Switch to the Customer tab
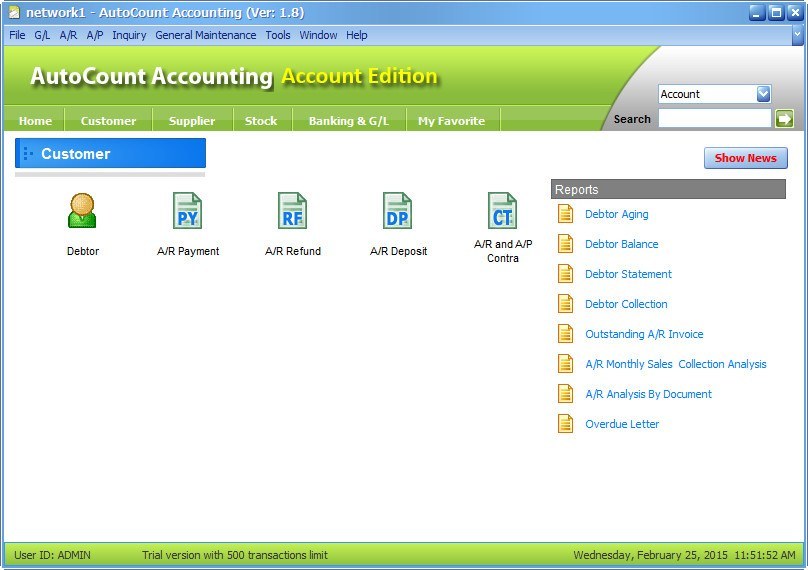 click(x=108, y=121)
